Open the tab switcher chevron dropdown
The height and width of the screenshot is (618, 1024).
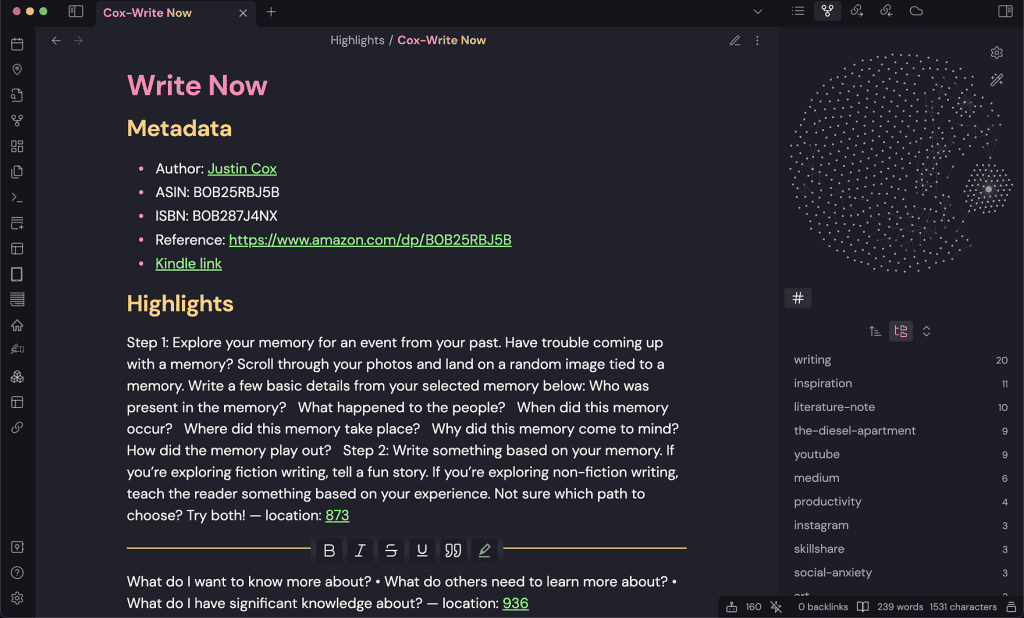pos(758,9)
